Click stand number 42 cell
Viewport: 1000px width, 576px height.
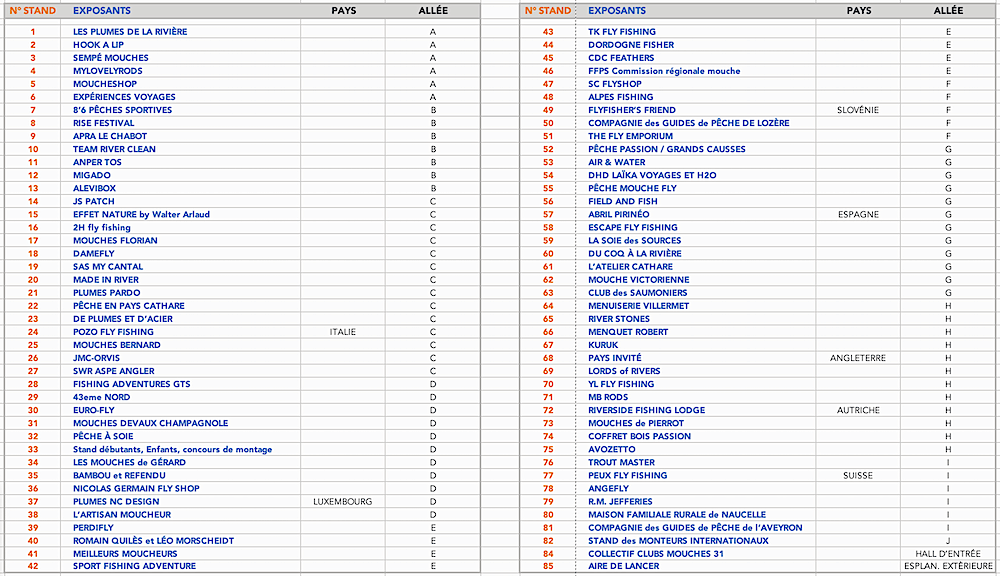(x=33, y=567)
